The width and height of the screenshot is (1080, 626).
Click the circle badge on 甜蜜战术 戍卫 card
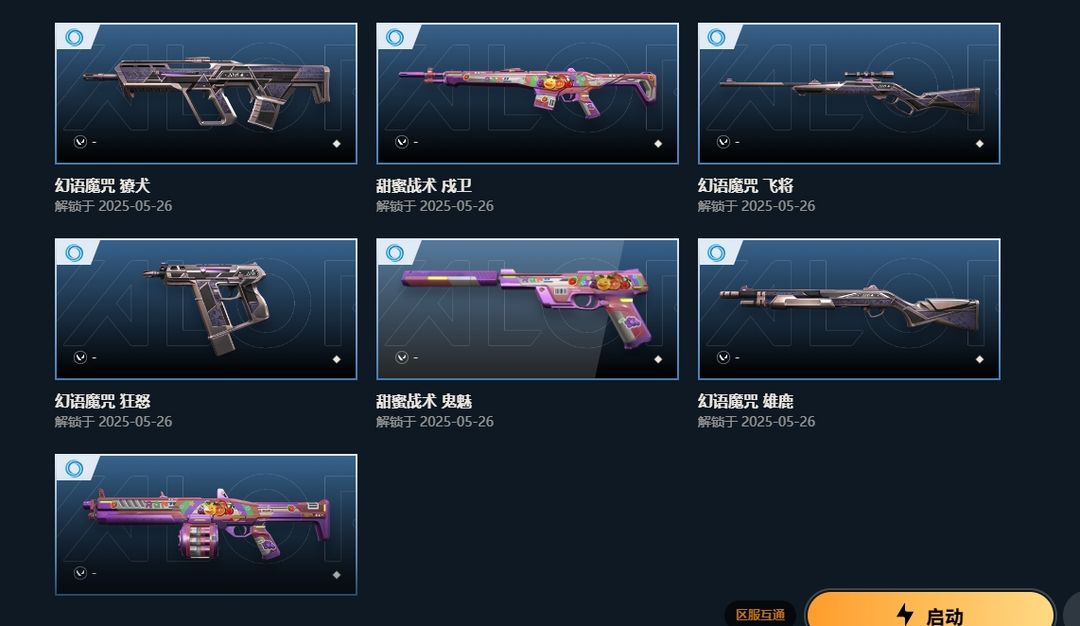pos(395,37)
